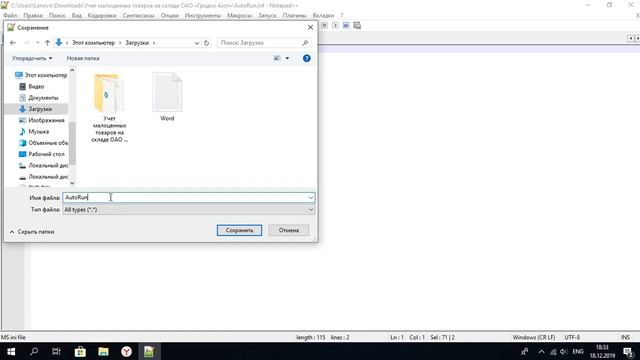Screen dimensions: 640x360
Task: Click Загрузки in address breadcrumb
Action: [x=137, y=42]
